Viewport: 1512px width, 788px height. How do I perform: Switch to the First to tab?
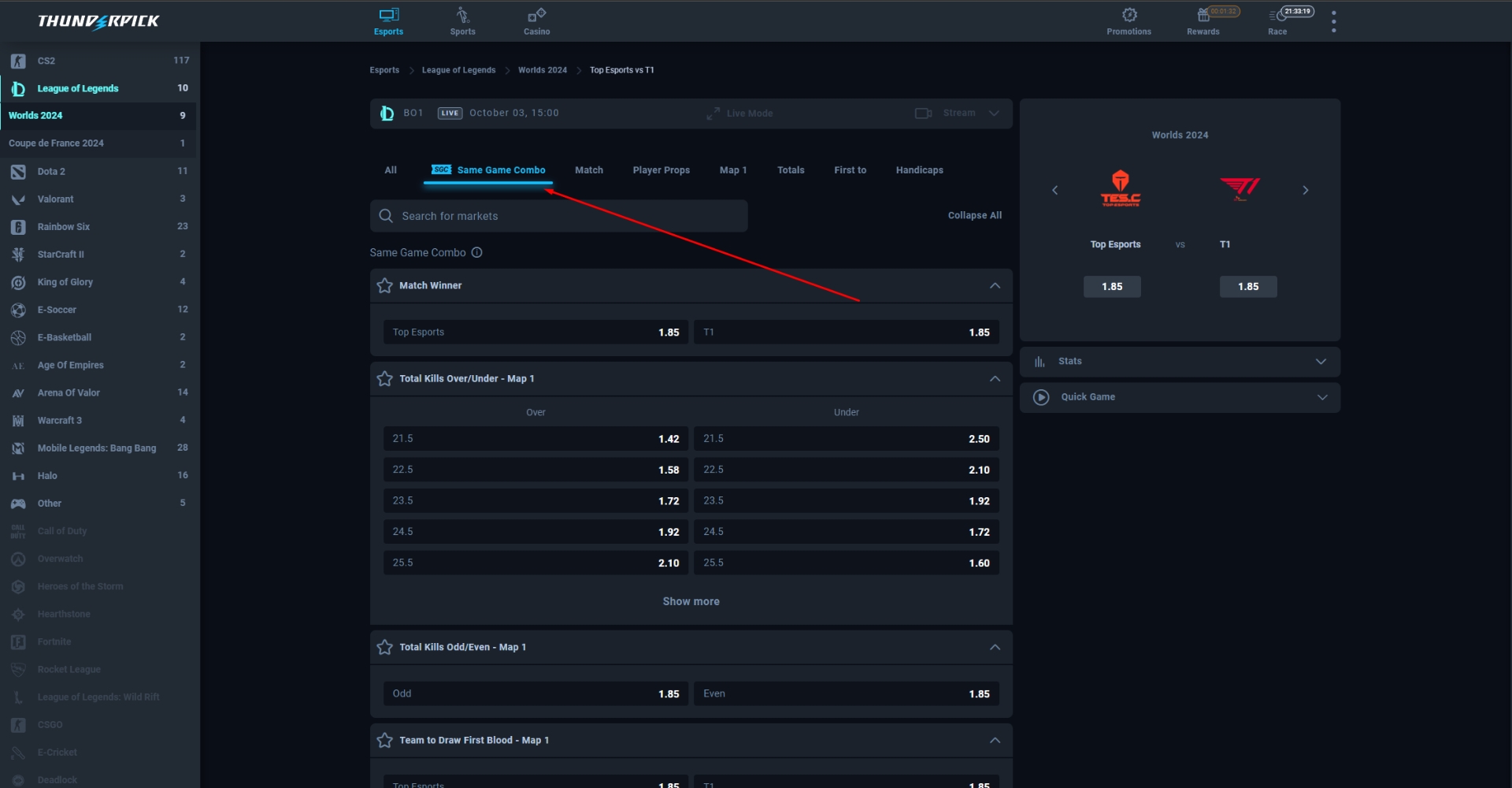pyautogui.click(x=850, y=170)
